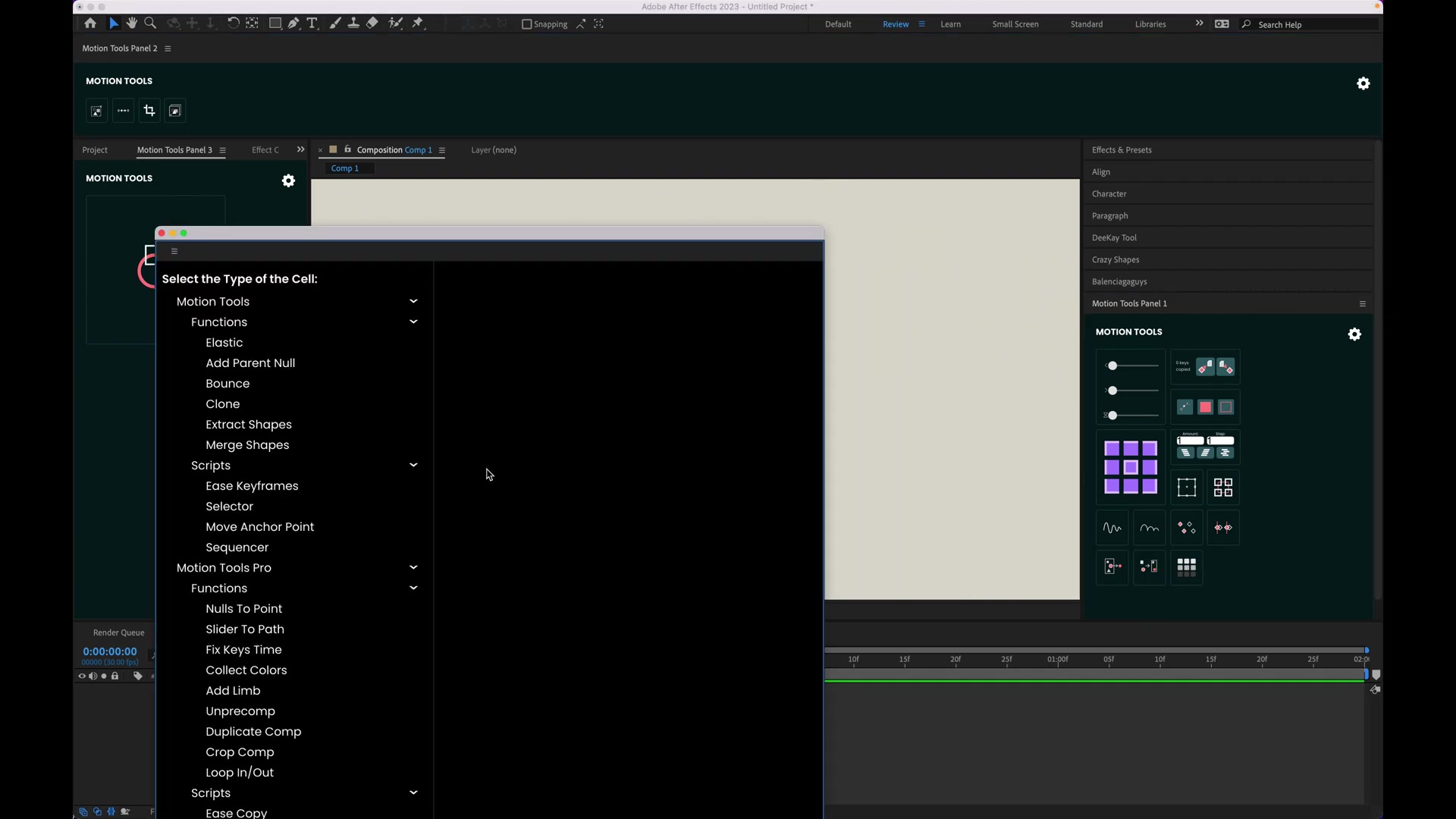Select the Puppet Pin tool
This screenshot has height=819, width=1456.
click(418, 24)
